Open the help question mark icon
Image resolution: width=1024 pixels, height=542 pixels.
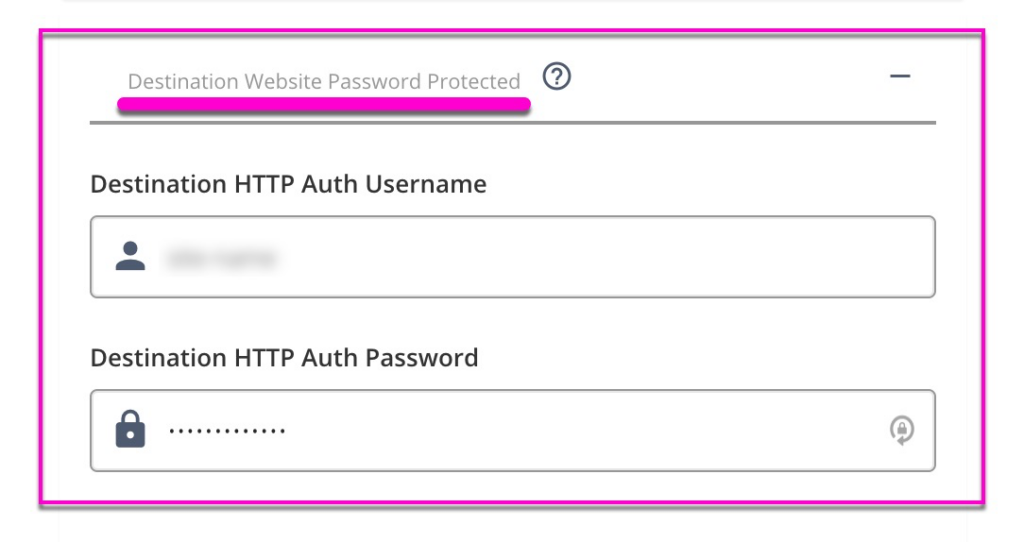(556, 76)
